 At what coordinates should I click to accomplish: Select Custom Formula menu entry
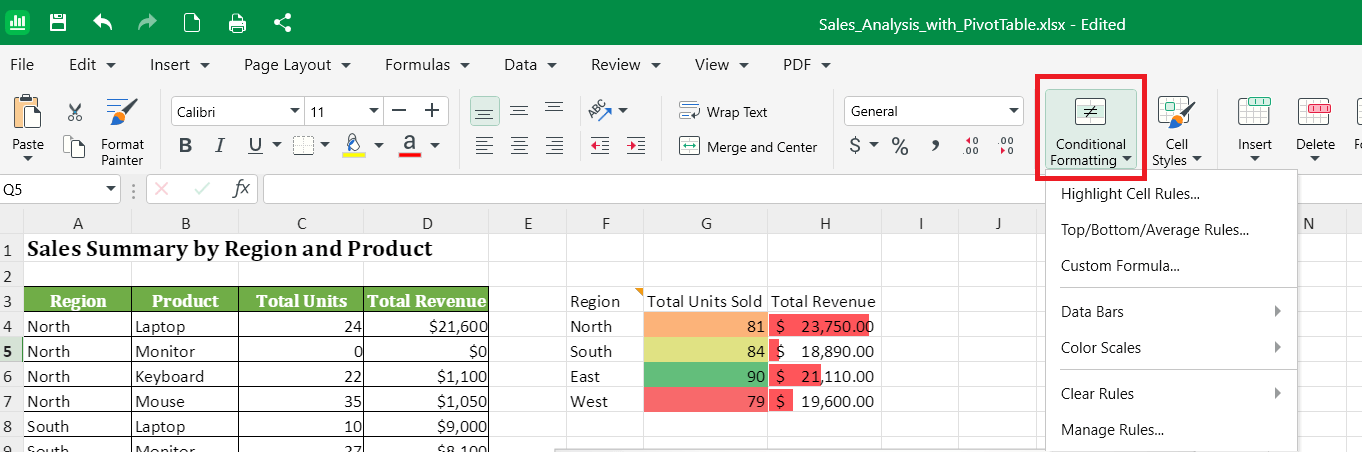coord(1171,266)
